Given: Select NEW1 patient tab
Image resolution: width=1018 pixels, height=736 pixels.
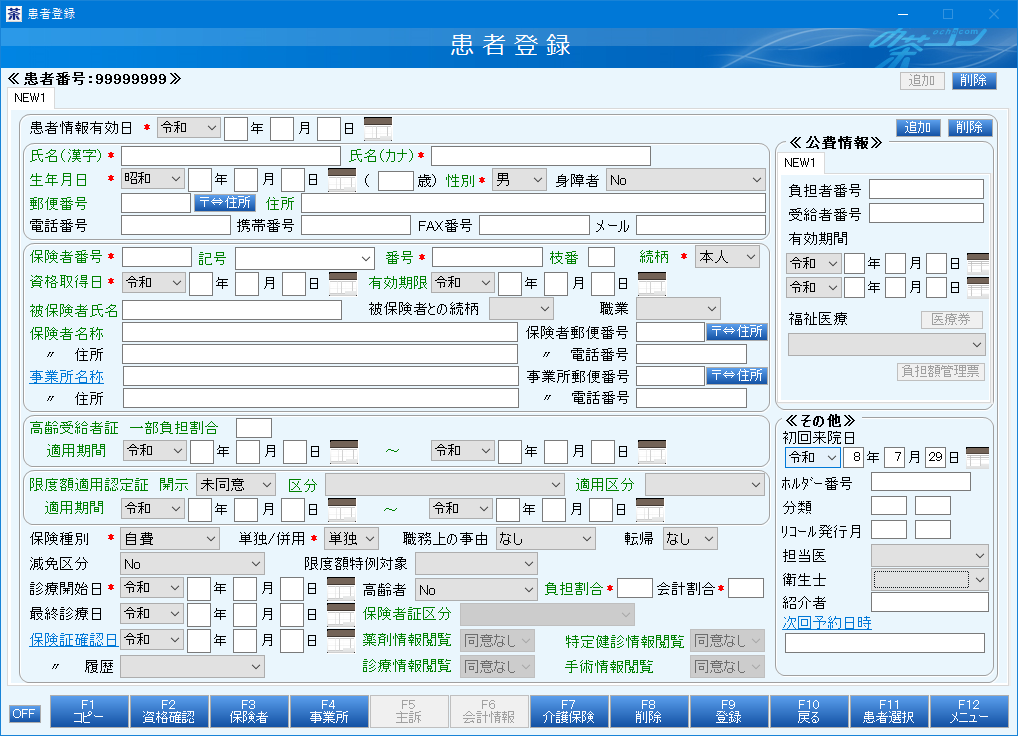Looking at the screenshot, I should point(30,98).
